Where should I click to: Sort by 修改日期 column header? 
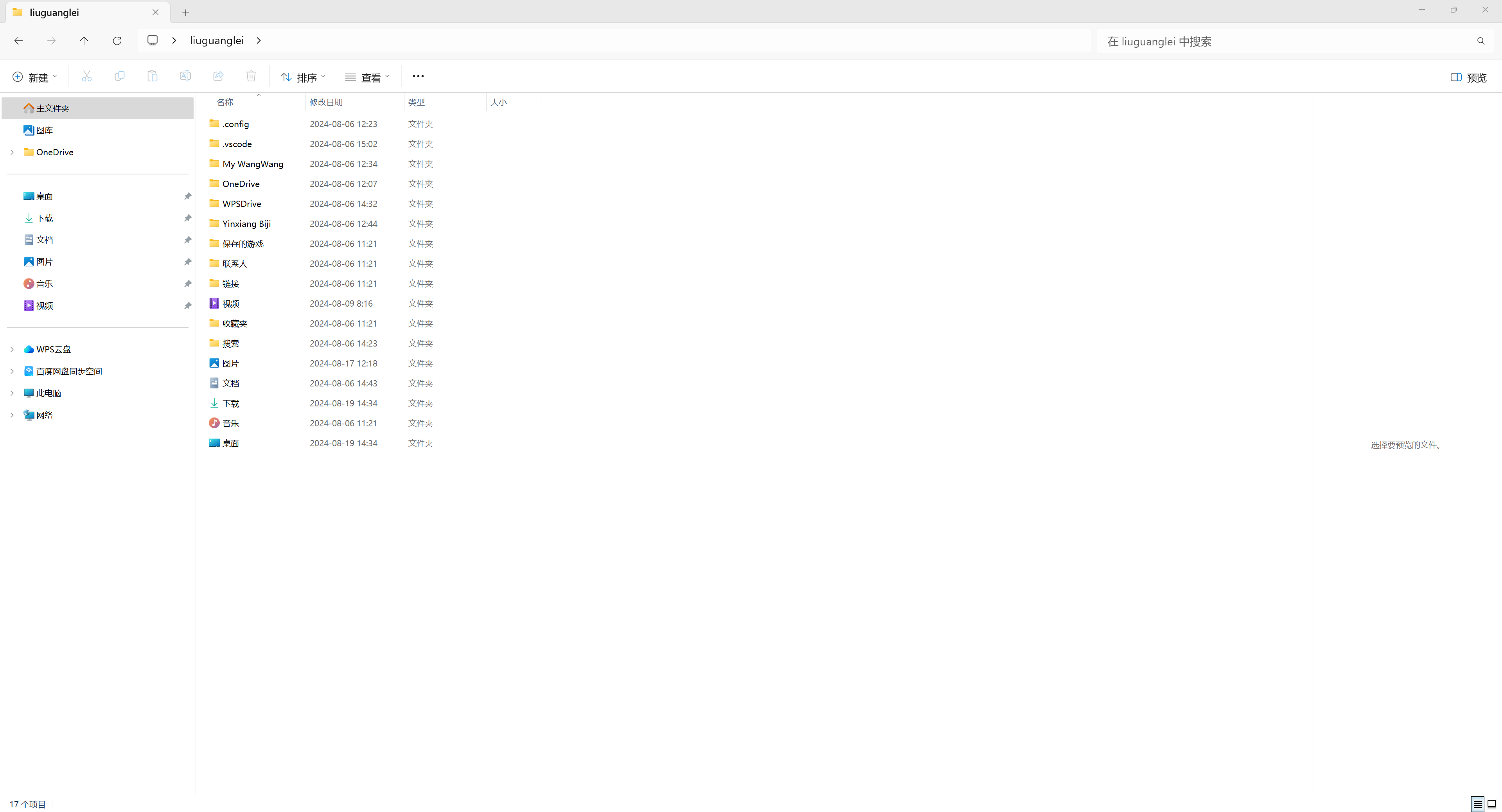click(x=326, y=102)
